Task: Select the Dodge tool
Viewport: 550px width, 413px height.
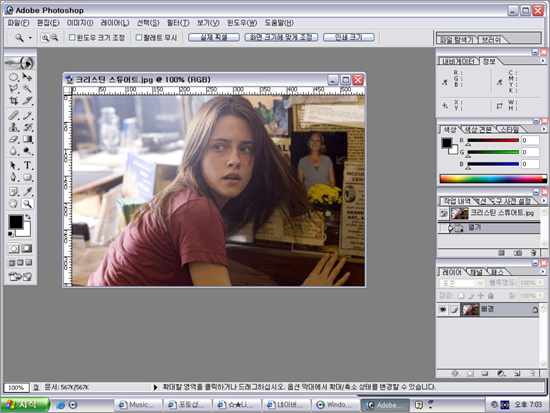Action: pos(27,151)
